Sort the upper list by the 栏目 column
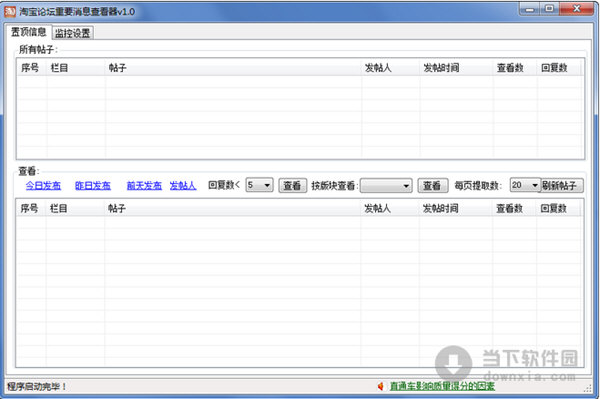This screenshot has height=399, width=600. [x=76, y=68]
